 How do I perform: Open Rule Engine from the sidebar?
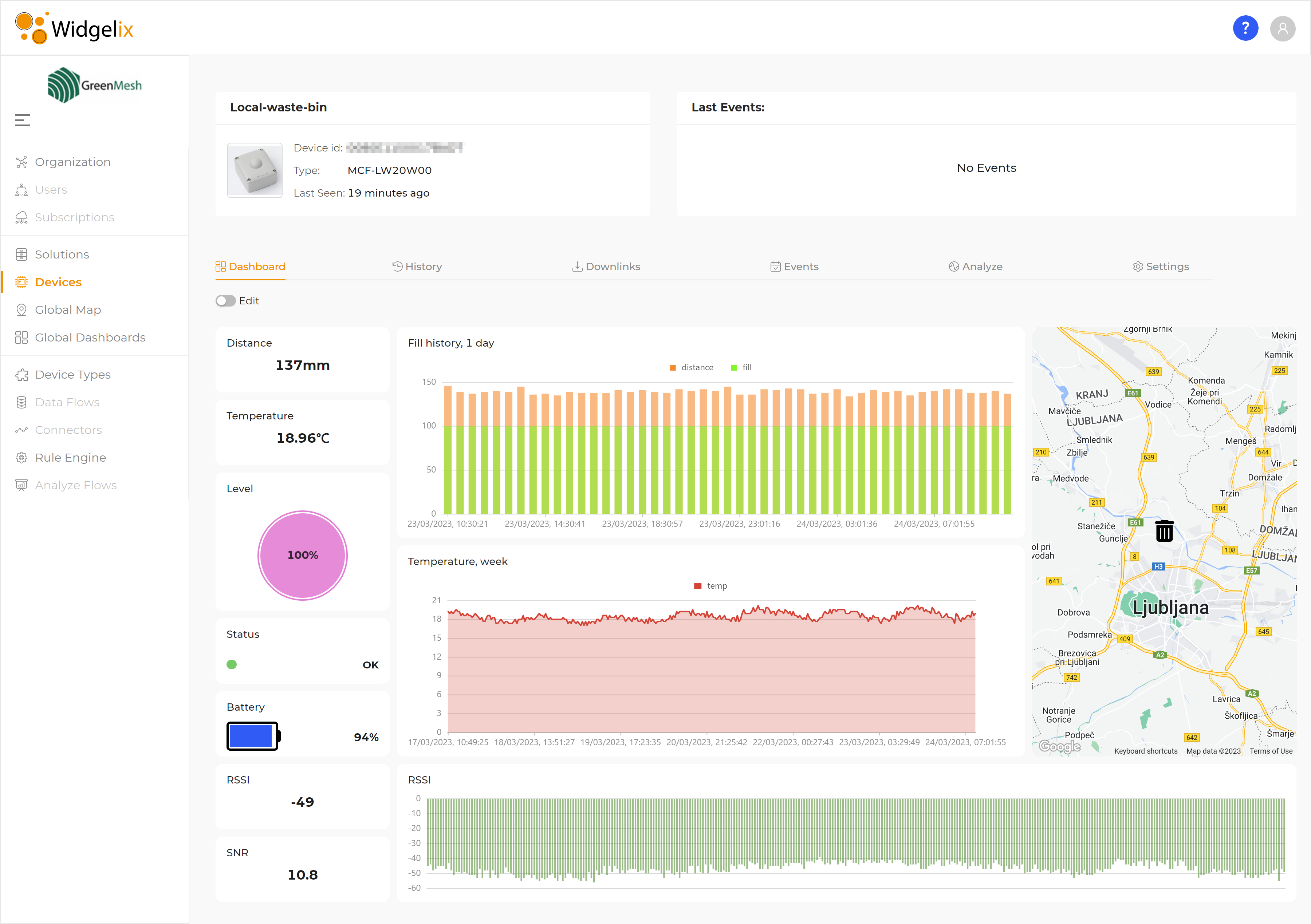click(x=70, y=458)
